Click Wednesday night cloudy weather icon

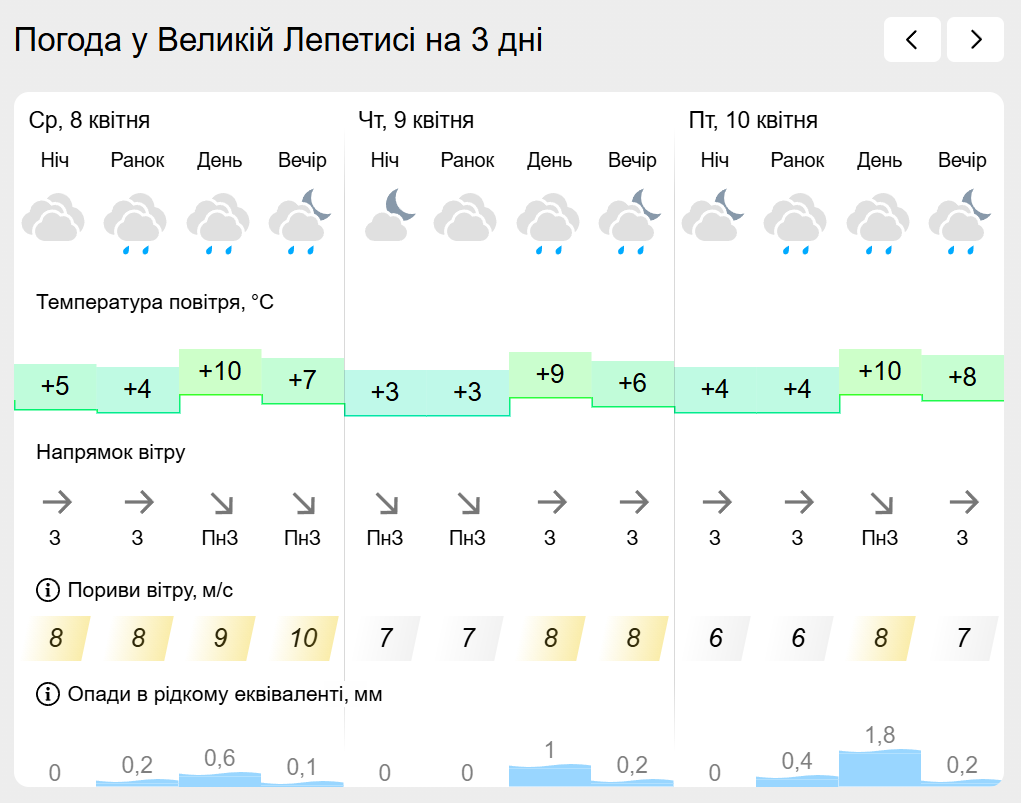(54, 220)
